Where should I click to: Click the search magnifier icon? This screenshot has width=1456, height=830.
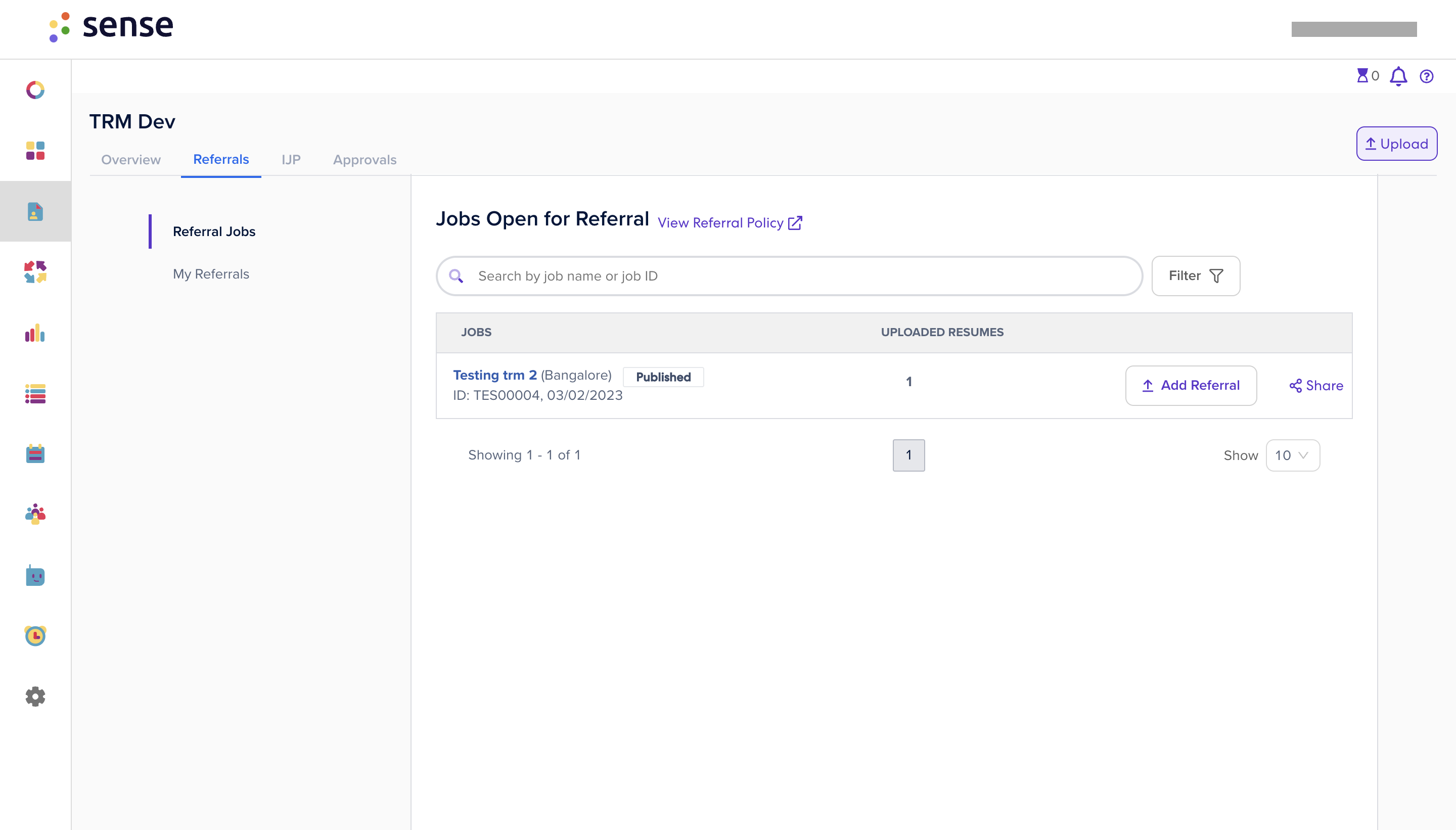(x=456, y=276)
